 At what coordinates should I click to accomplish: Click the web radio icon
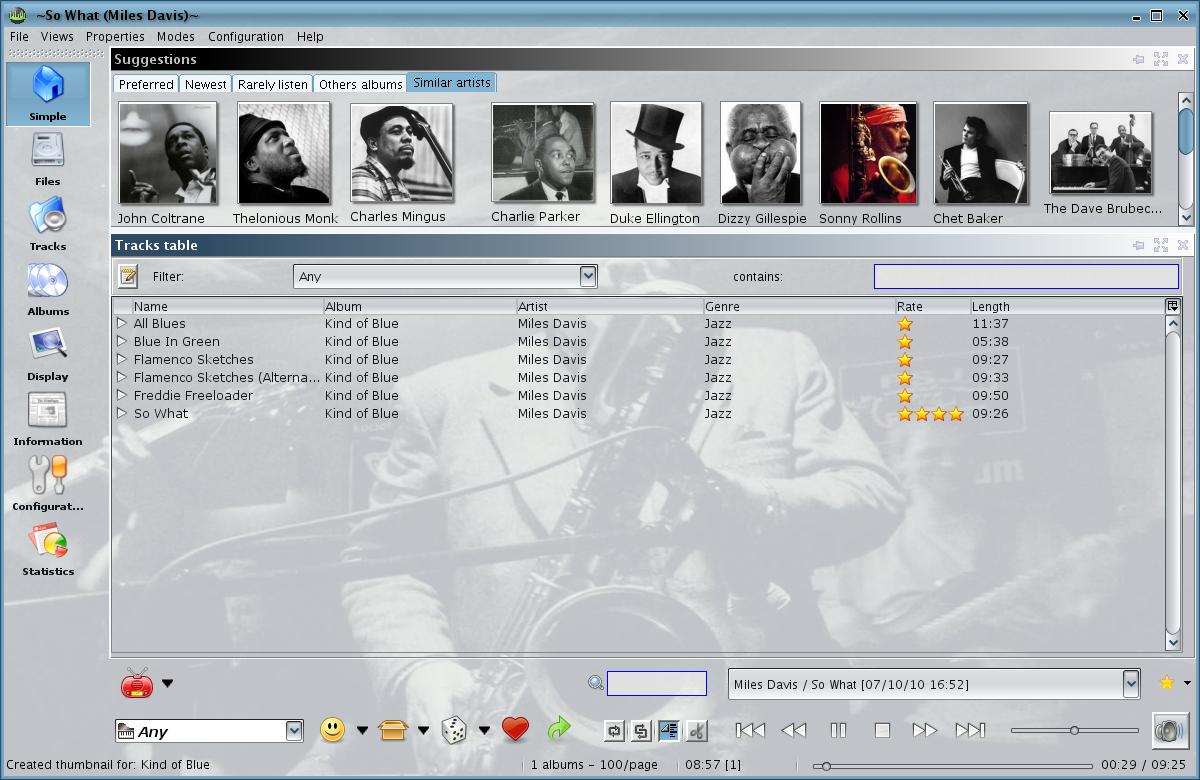[x=137, y=683]
